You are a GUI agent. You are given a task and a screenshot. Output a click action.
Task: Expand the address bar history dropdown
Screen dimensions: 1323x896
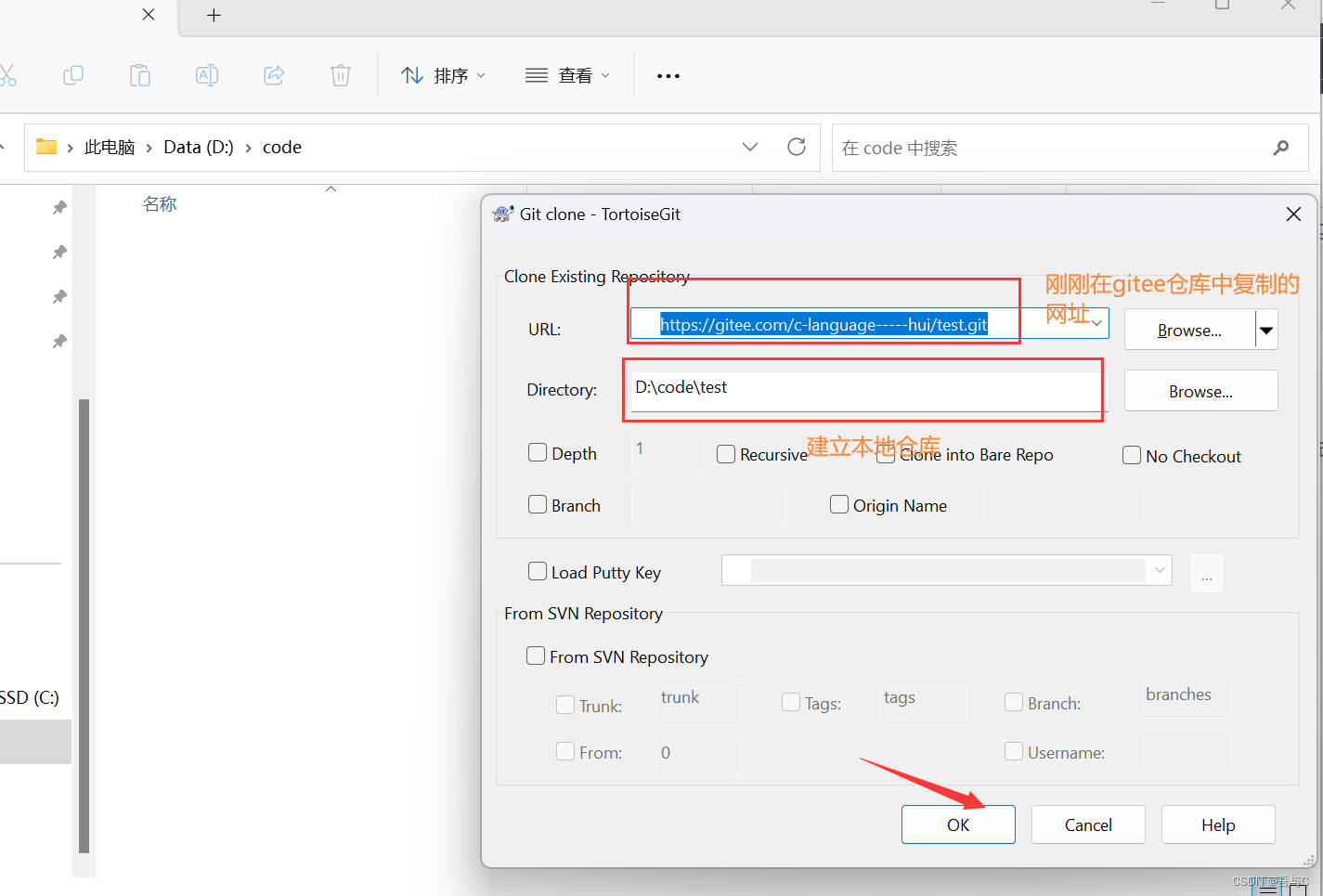(x=750, y=147)
